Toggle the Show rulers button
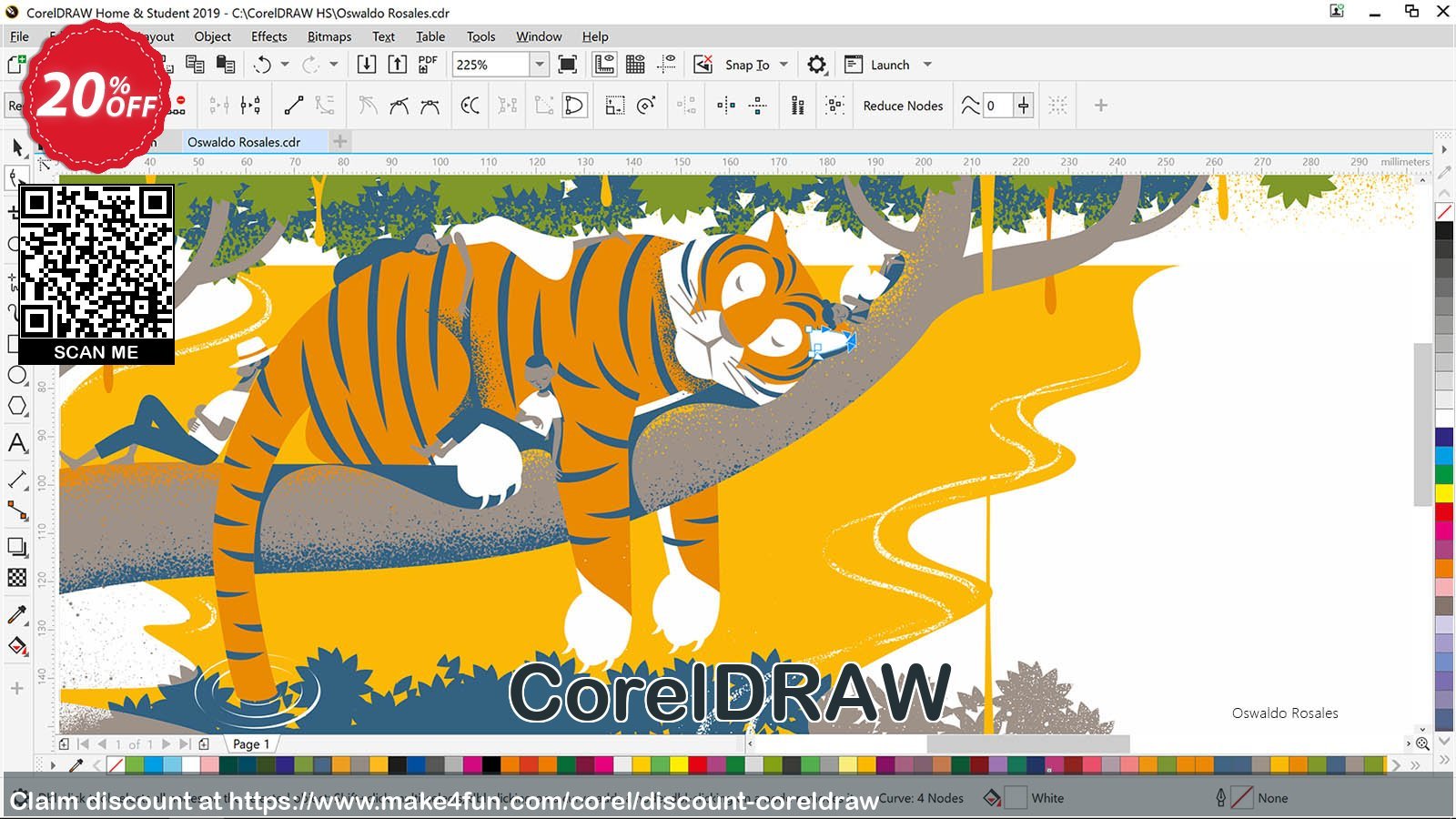Image resolution: width=1456 pixels, height=819 pixels. tap(604, 65)
